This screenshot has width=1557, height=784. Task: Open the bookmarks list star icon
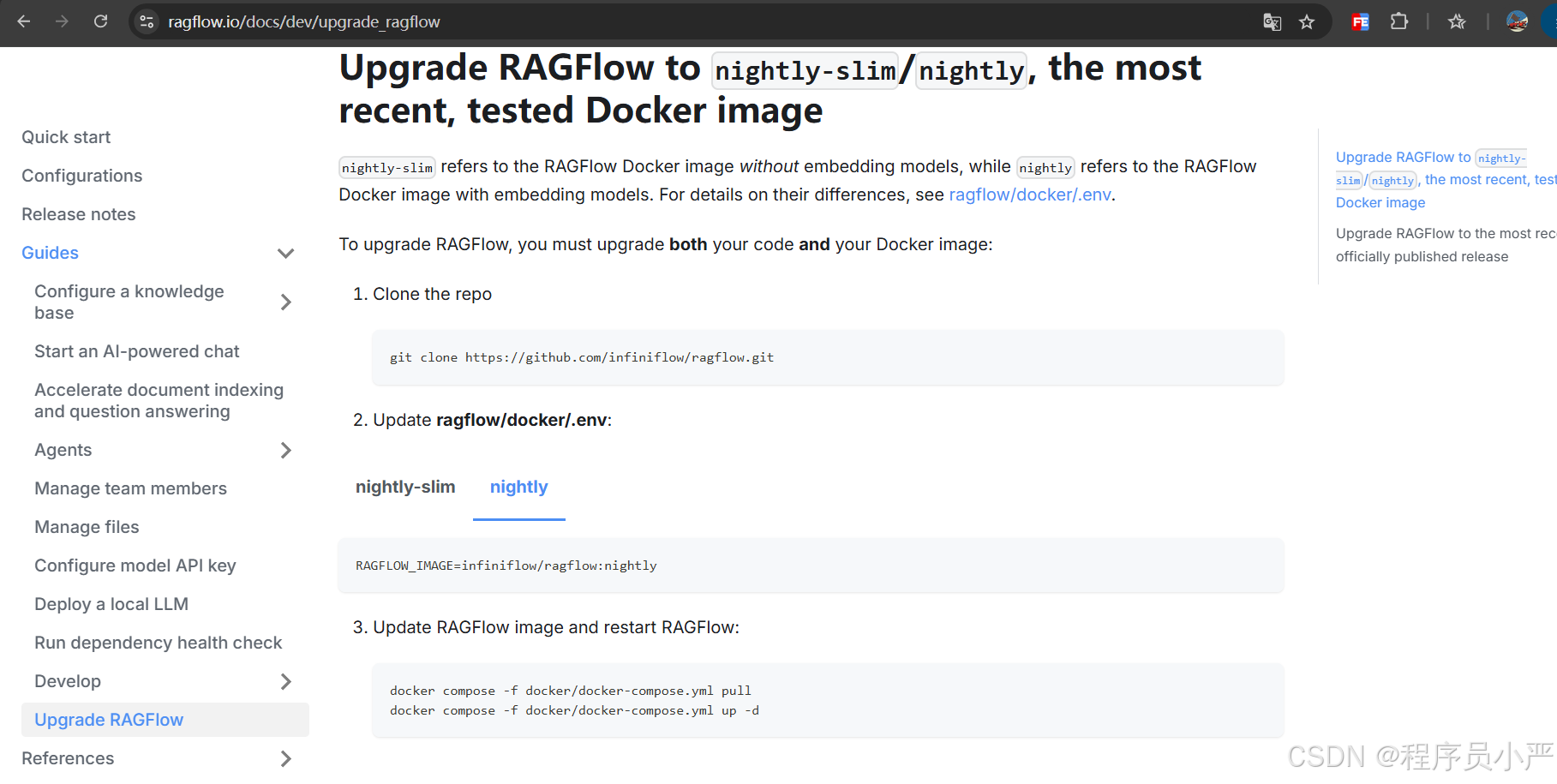pos(1457,21)
